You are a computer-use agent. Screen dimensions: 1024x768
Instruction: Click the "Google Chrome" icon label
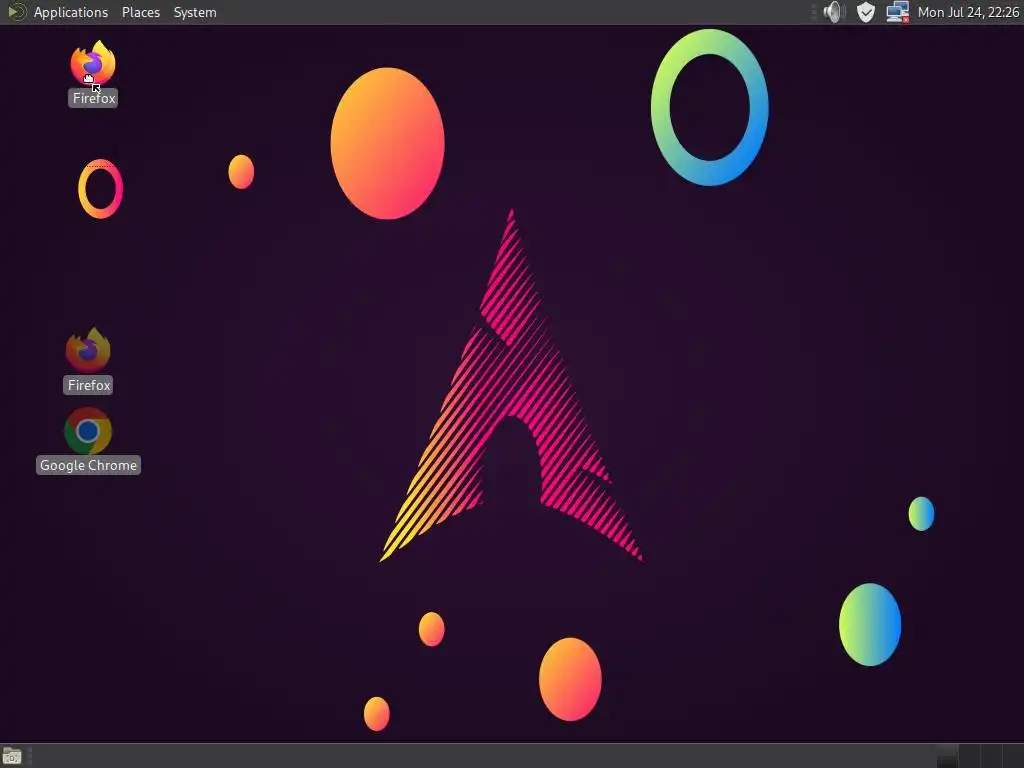tap(88, 465)
